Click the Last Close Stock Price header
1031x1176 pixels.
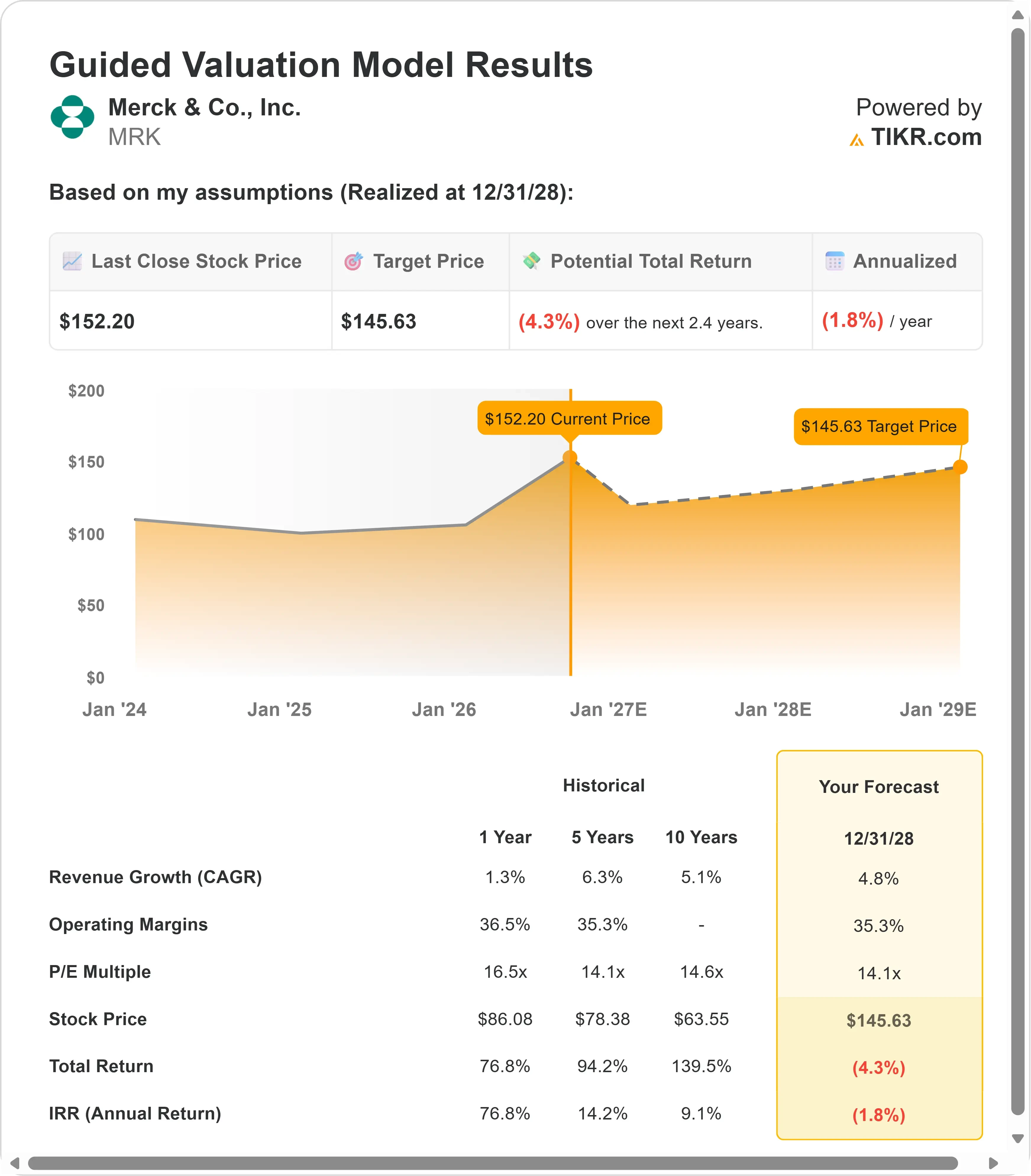(196, 262)
